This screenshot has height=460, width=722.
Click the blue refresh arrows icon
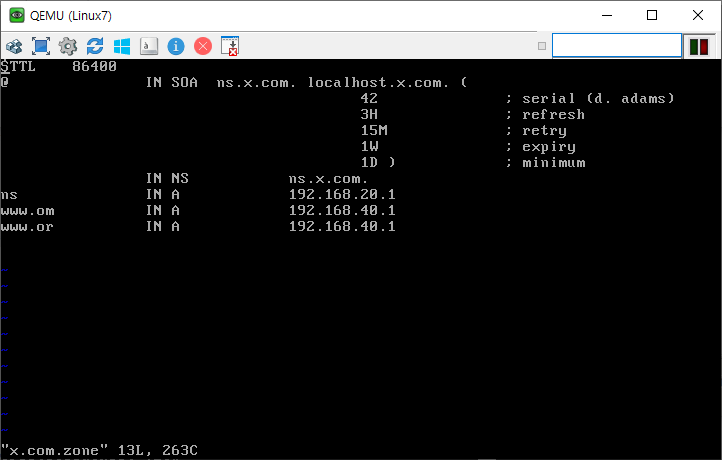[x=95, y=46]
